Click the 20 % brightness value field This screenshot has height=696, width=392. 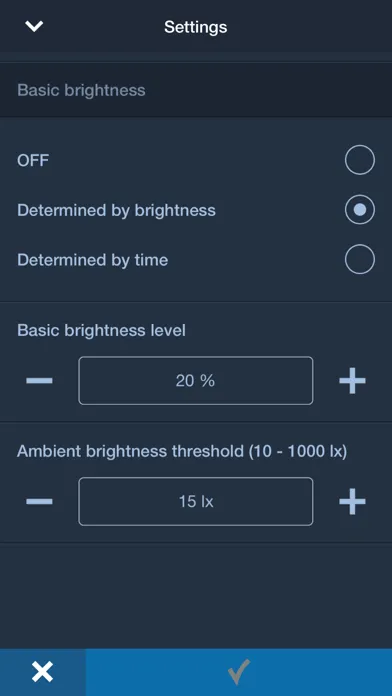[x=196, y=380]
